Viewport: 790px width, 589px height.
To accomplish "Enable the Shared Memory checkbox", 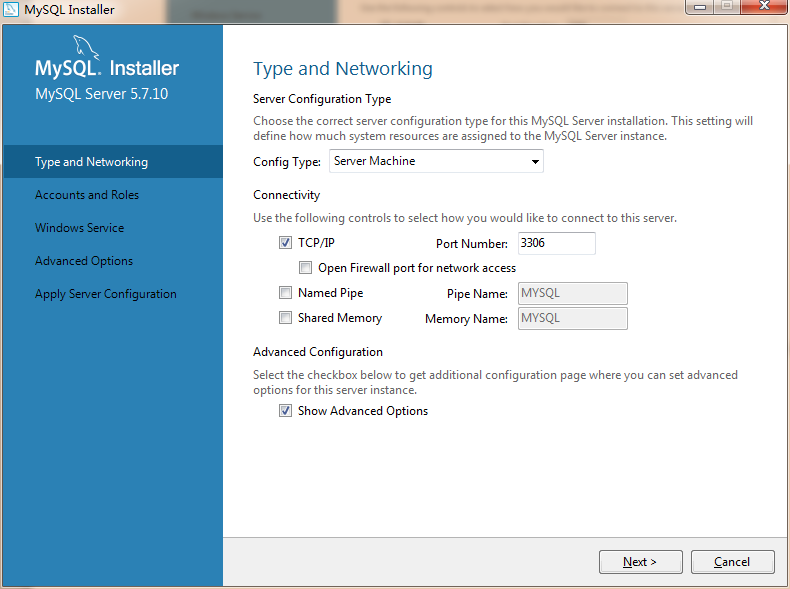I will (286, 318).
